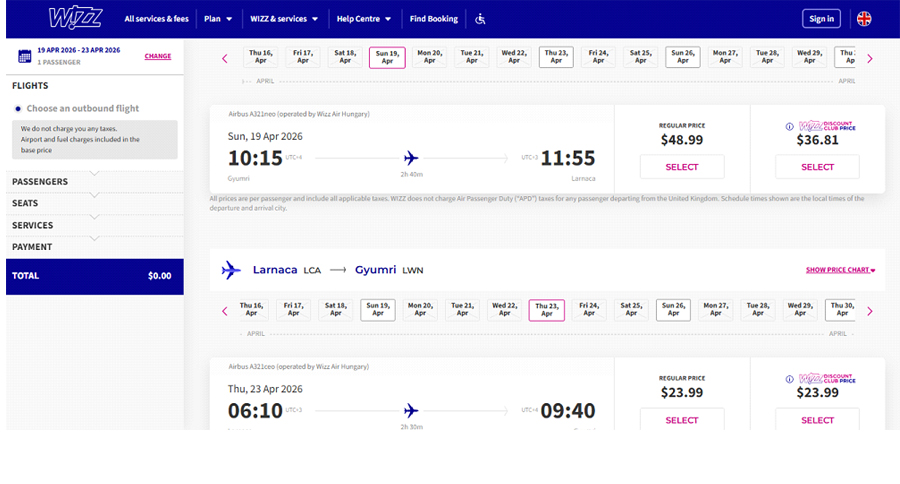The image size is (900, 484).
Task: Go to previous outbound dates arrow
Action: [x=225, y=59]
